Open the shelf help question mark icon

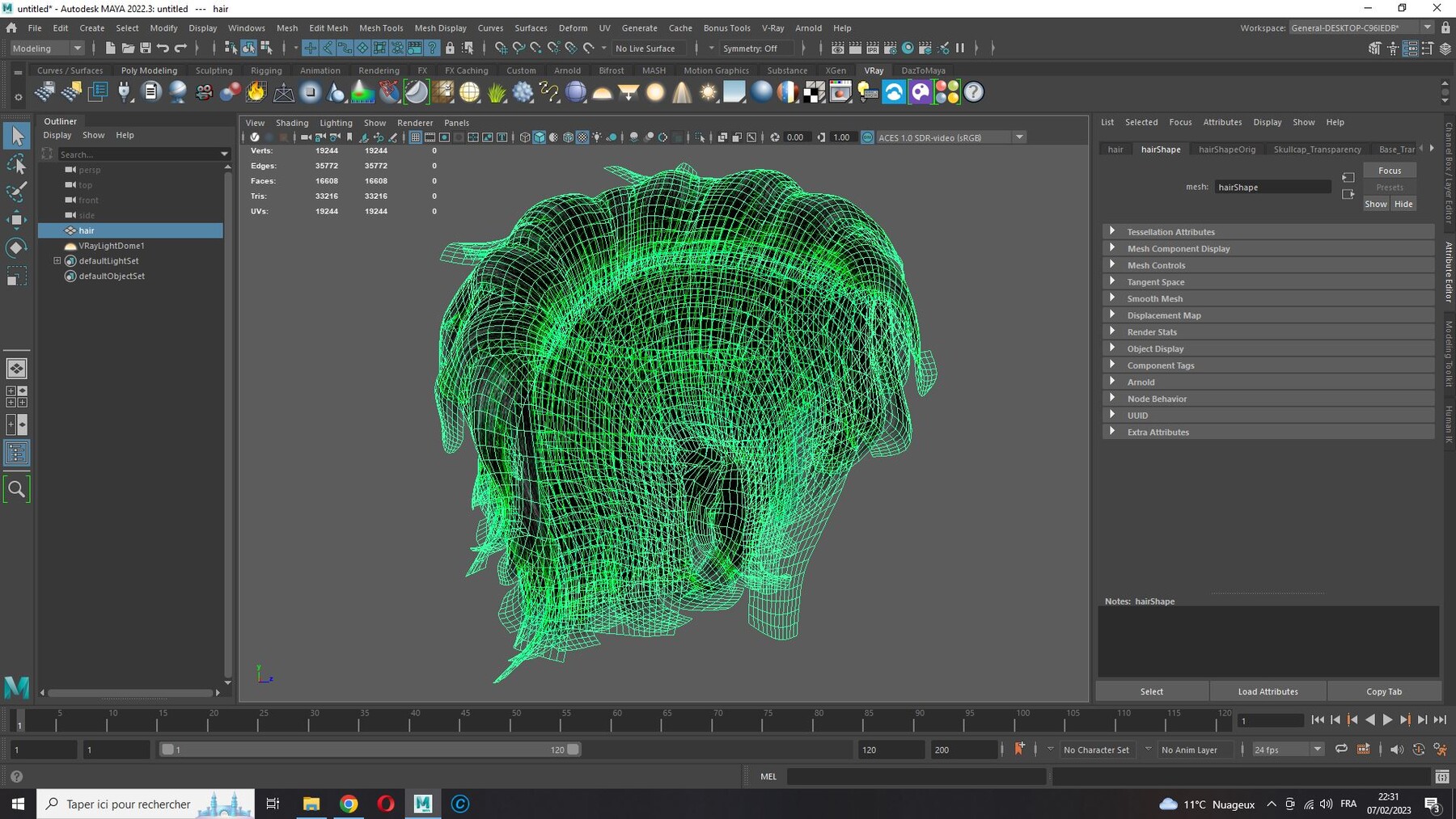click(974, 92)
